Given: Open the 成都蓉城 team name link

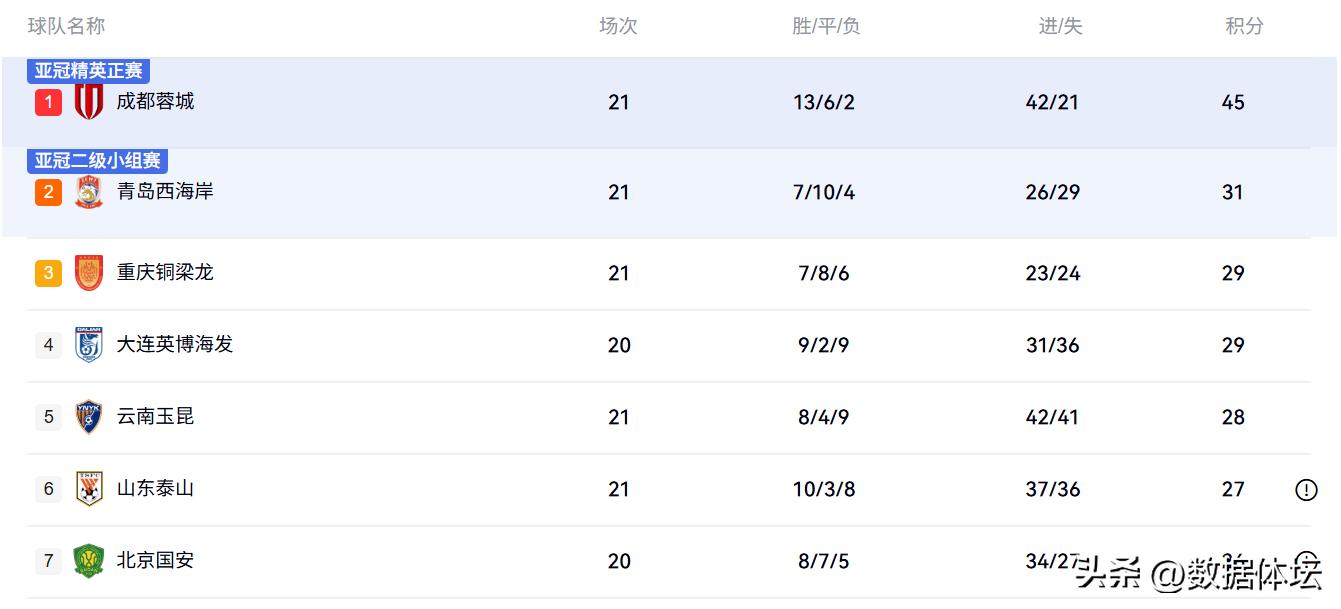Looking at the screenshot, I should pos(155,101).
